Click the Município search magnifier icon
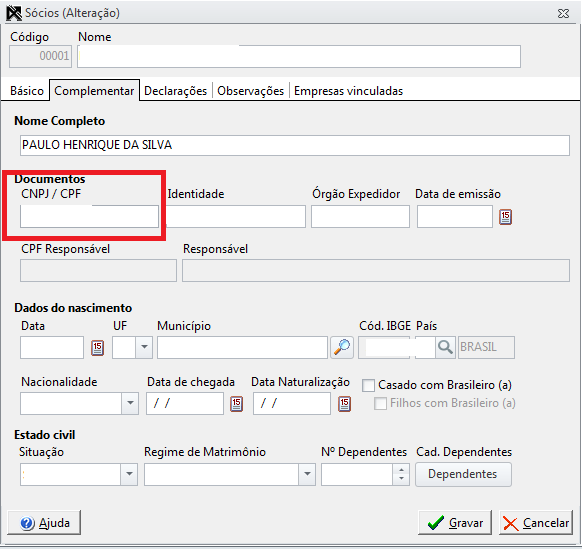Screen dimensions: 583x549 pyautogui.click(x=342, y=348)
